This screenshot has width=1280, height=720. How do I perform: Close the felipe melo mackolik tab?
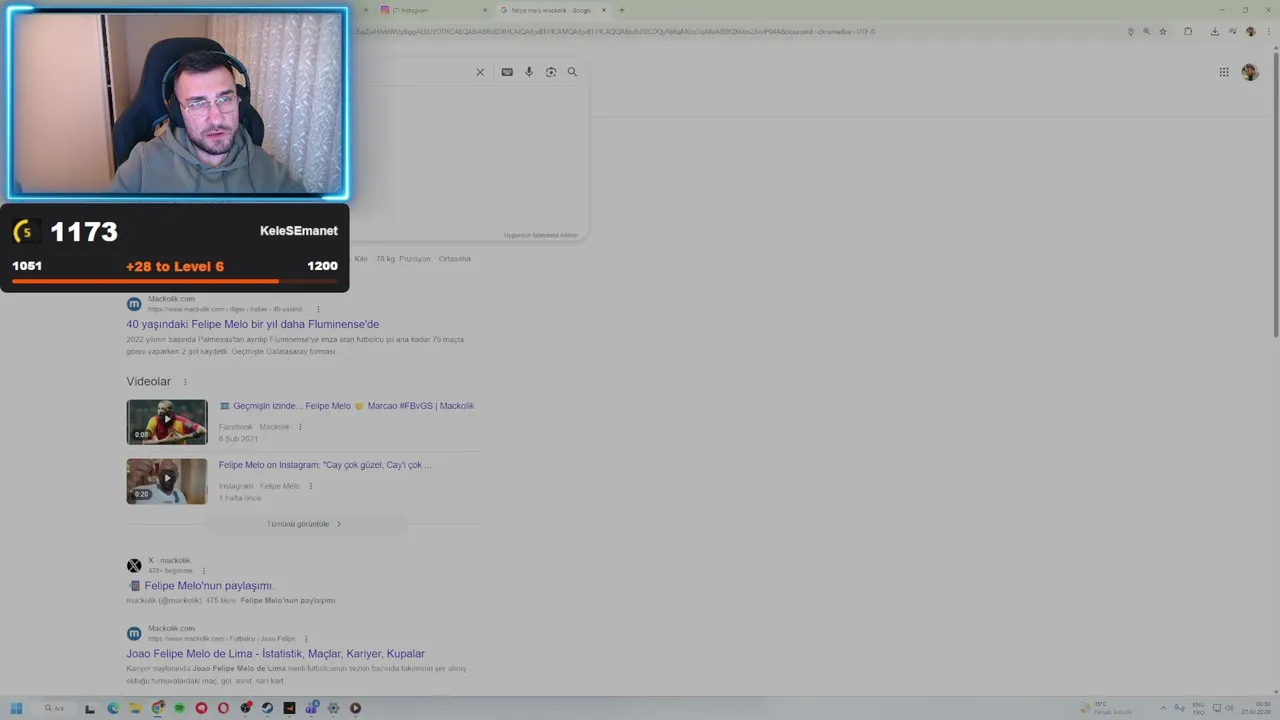604,10
